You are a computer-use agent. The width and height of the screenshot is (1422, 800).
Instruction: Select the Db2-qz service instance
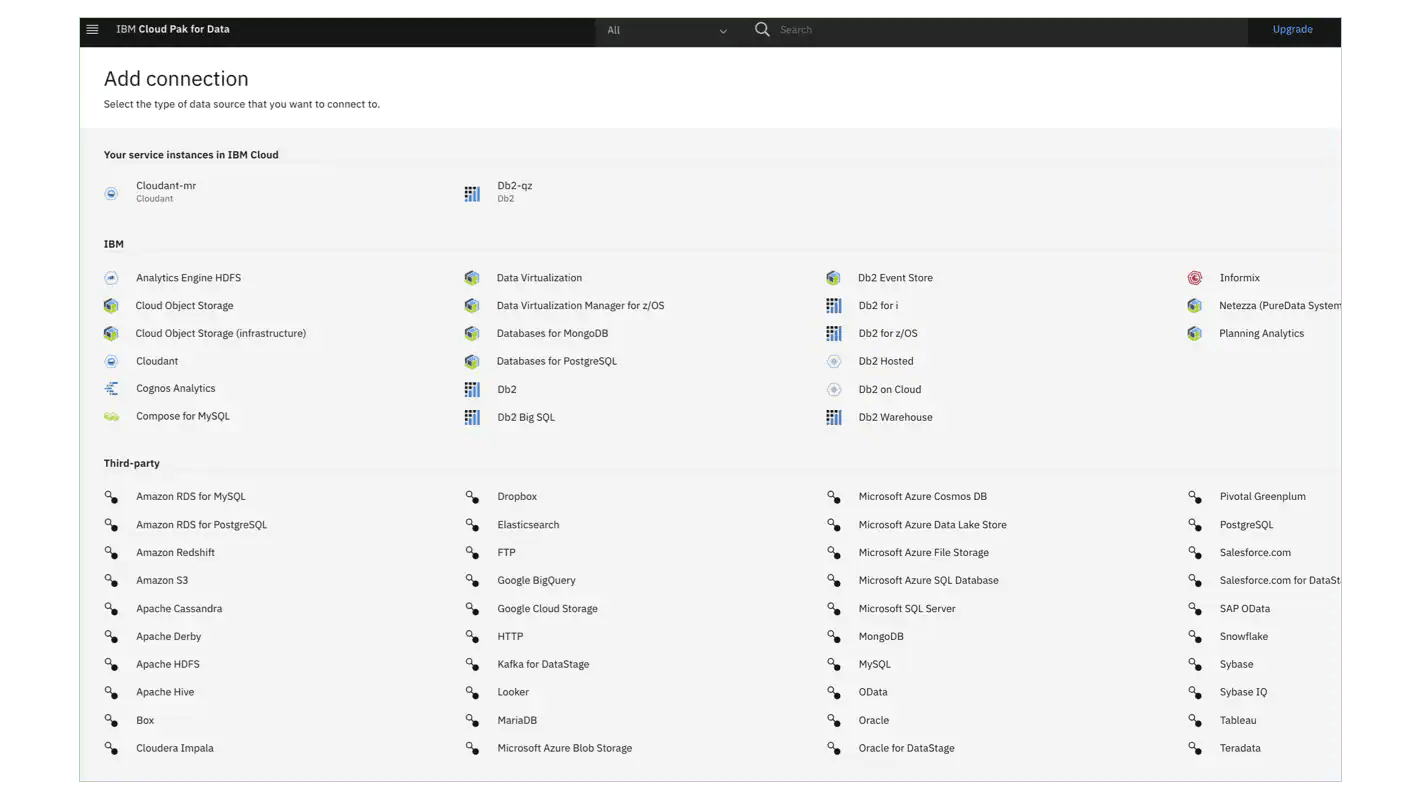514,190
